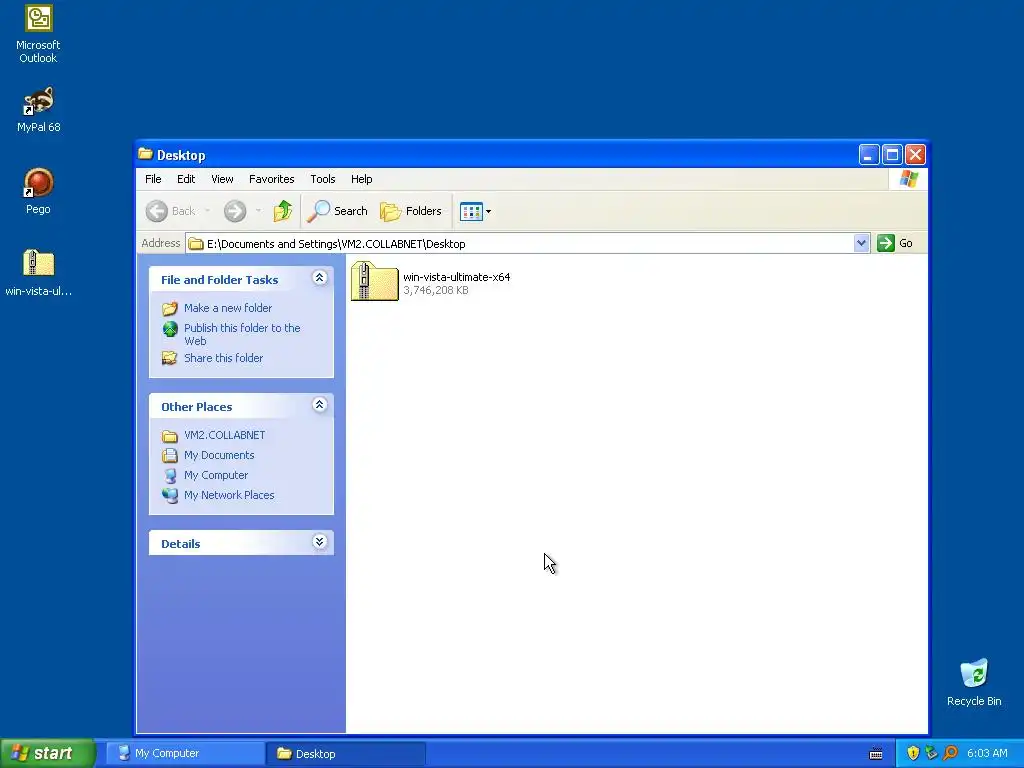Open the Search pane
1024x768 pixels.
[338, 211]
